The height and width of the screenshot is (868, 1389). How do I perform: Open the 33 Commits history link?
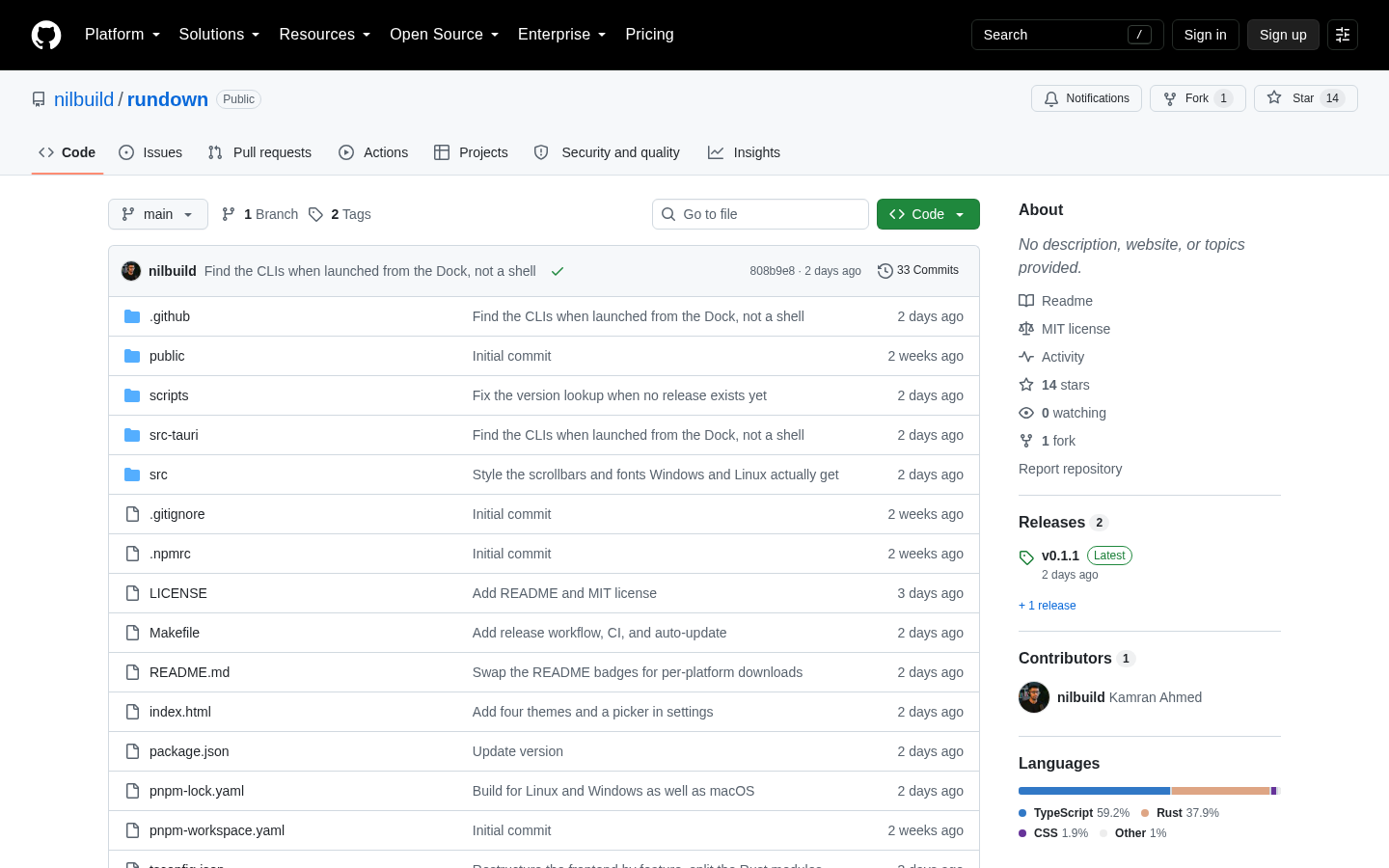coord(918,271)
